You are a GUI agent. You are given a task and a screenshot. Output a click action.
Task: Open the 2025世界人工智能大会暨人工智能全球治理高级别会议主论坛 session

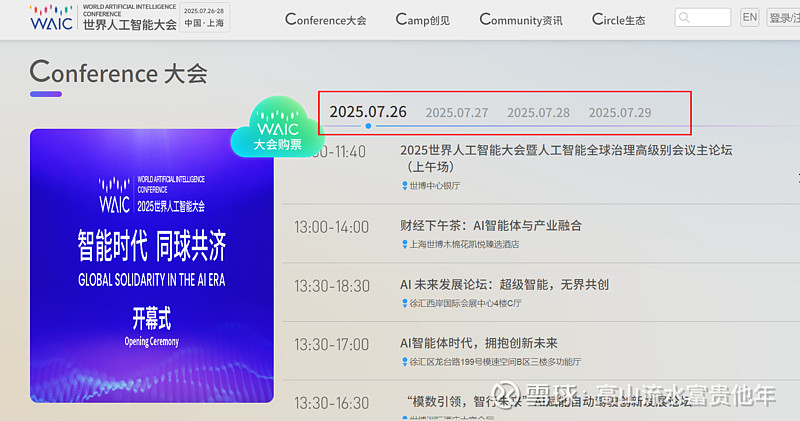pyautogui.click(x=566, y=158)
